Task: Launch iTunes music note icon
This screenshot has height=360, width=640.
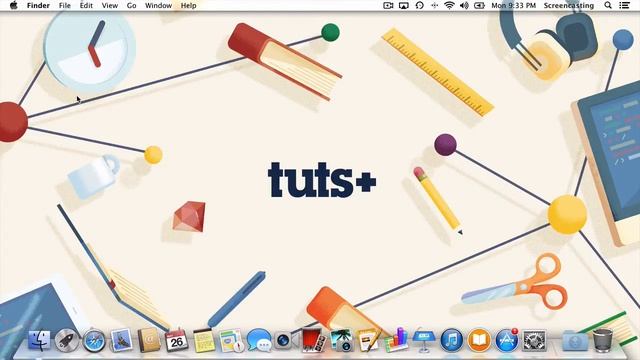Action: point(451,340)
